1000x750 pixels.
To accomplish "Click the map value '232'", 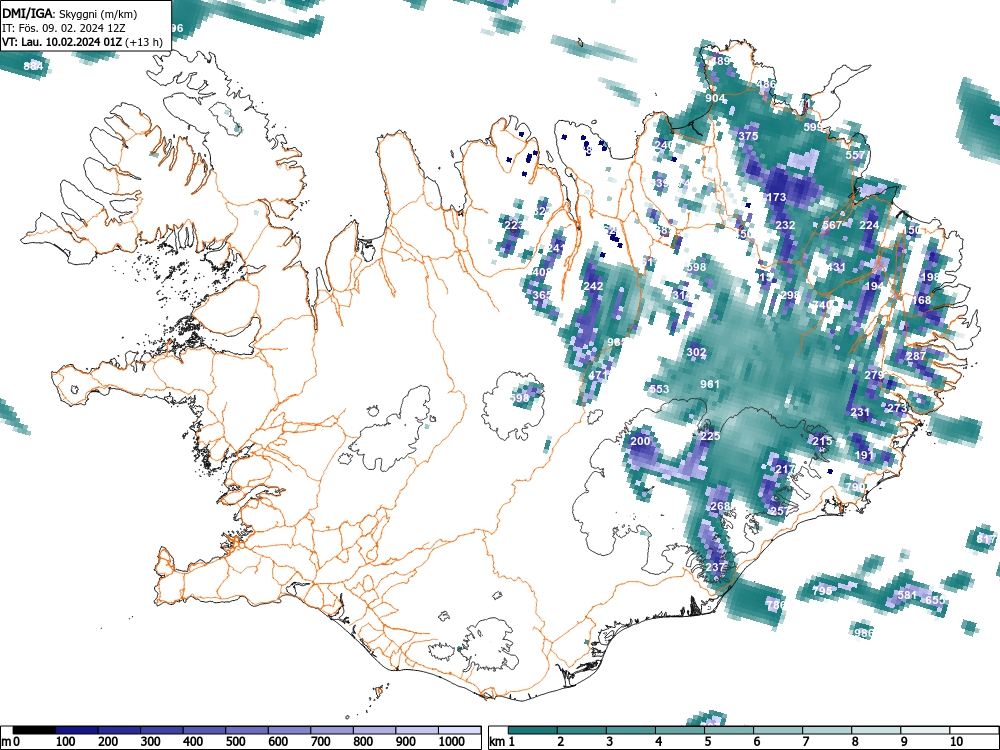I will [785, 225].
